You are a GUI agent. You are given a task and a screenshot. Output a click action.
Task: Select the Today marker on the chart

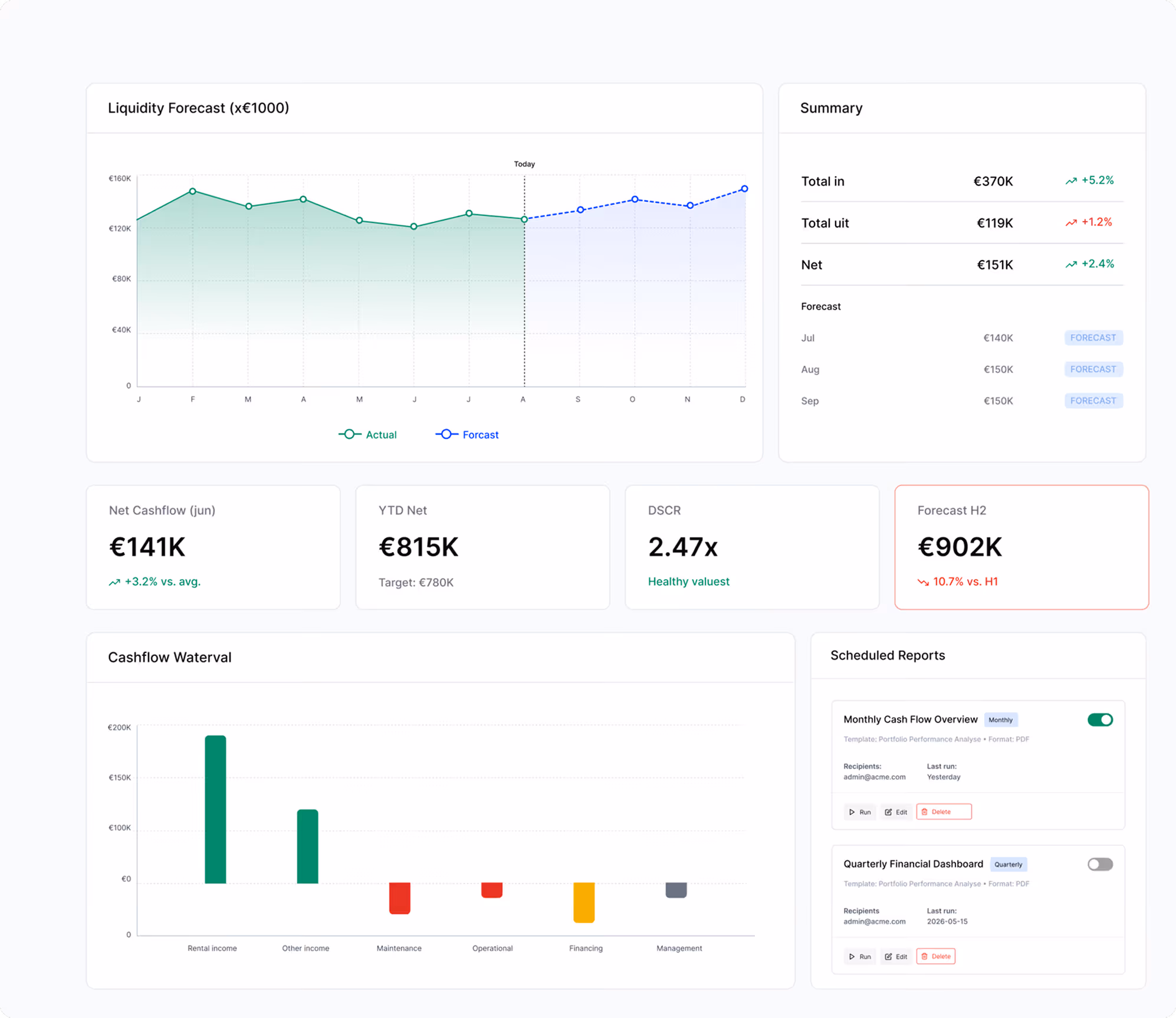click(x=524, y=164)
